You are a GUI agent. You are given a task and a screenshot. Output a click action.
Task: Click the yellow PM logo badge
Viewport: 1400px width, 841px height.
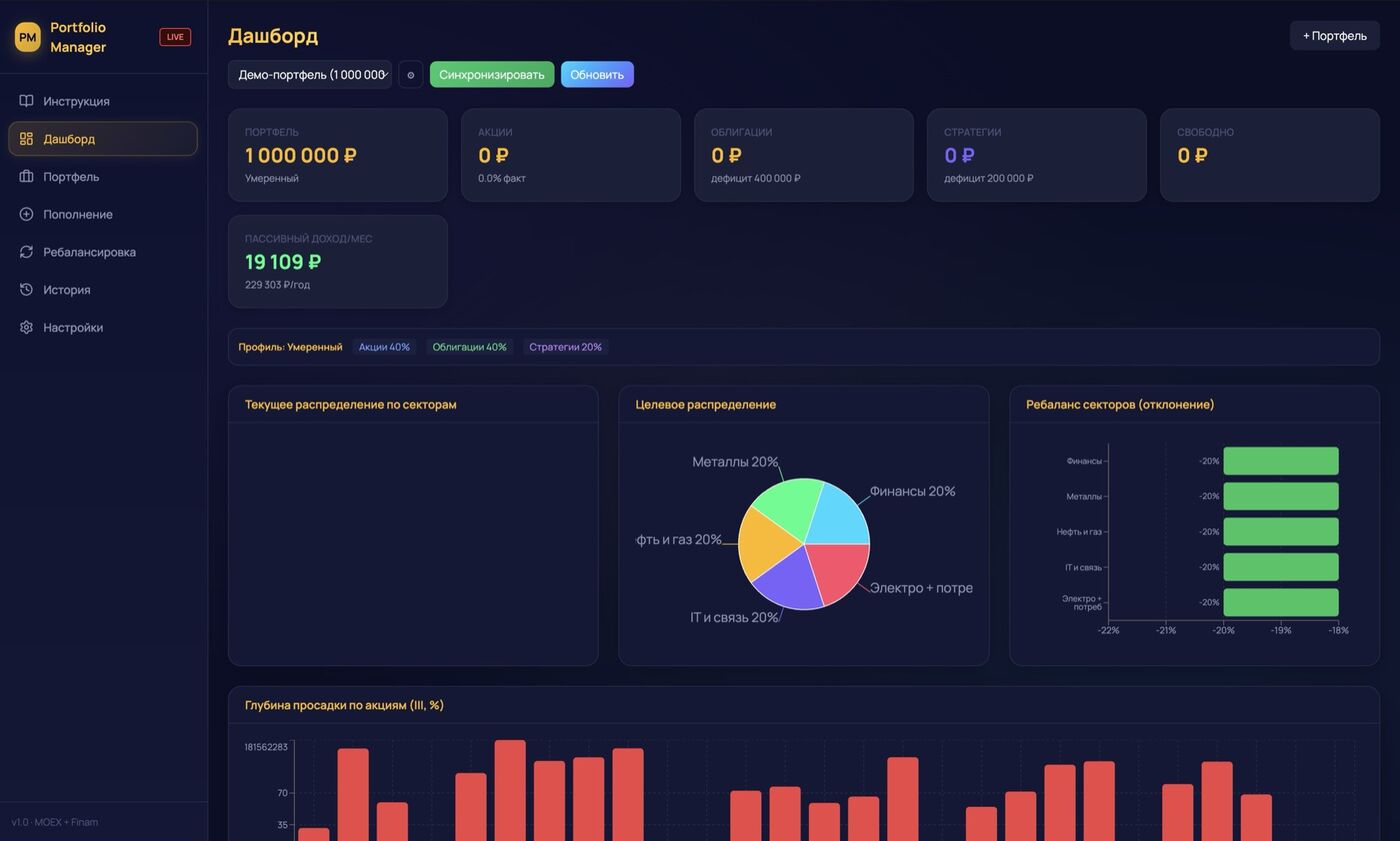[x=28, y=37]
